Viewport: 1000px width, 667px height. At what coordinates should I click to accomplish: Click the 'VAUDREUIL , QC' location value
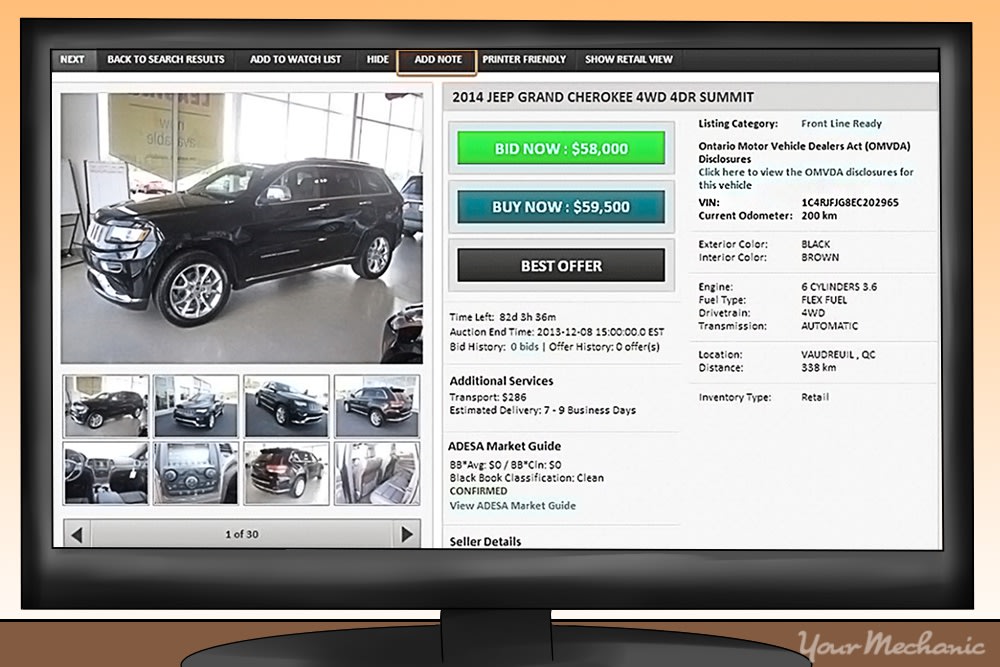(838, 355)
